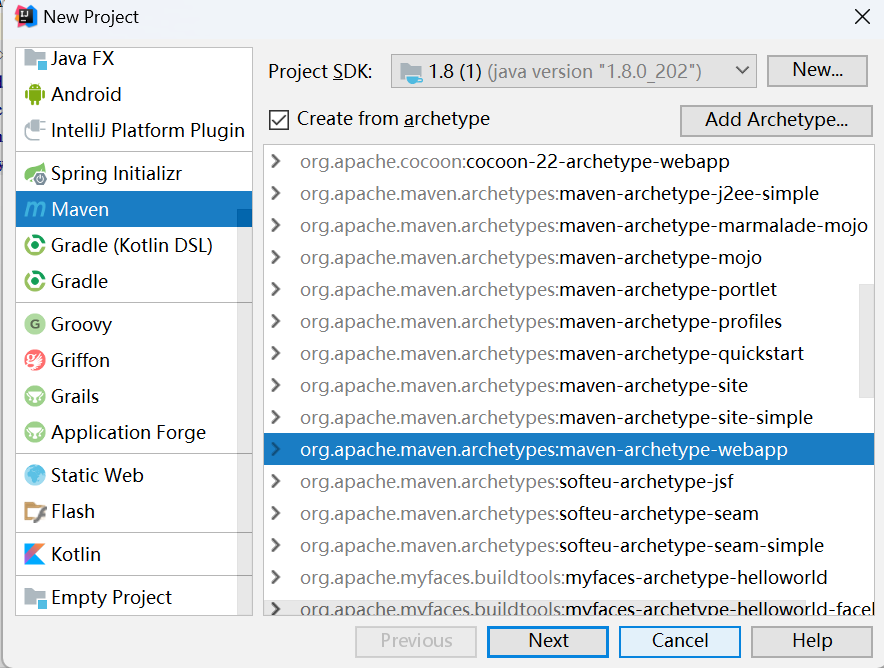Expand selected maven-archetype-webapp node
884x668 pixels.
coord(276,450)
